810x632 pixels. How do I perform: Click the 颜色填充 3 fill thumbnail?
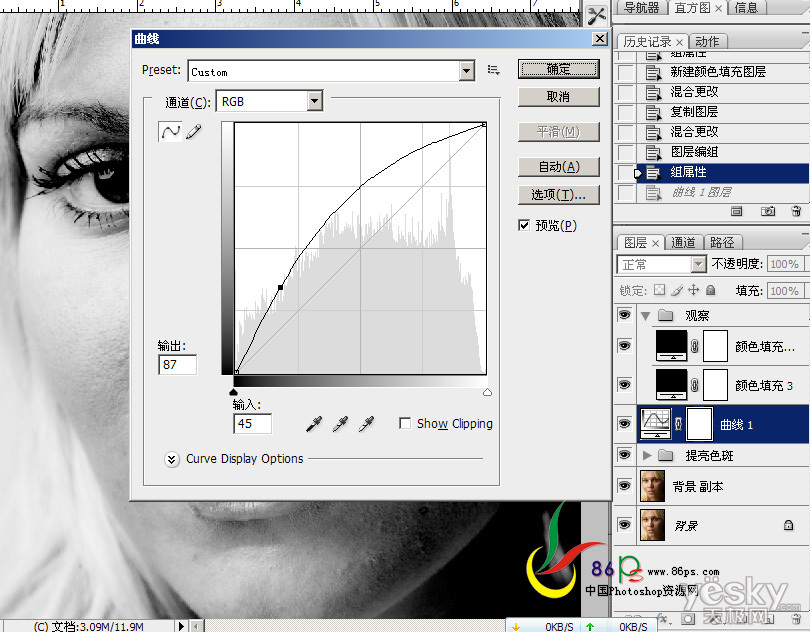[x=671, y=384]
